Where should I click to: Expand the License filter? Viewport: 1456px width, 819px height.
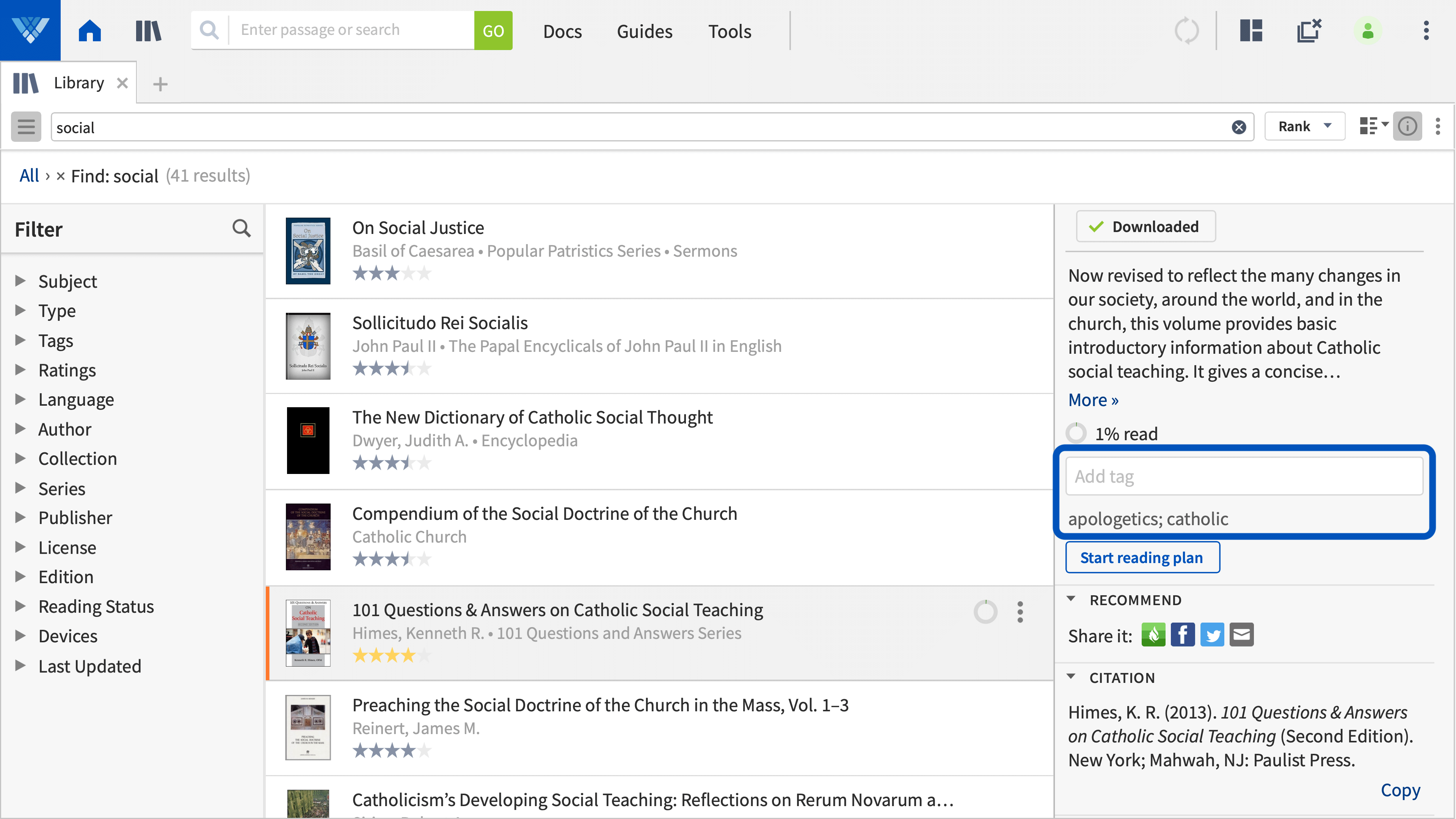point(20,547)
